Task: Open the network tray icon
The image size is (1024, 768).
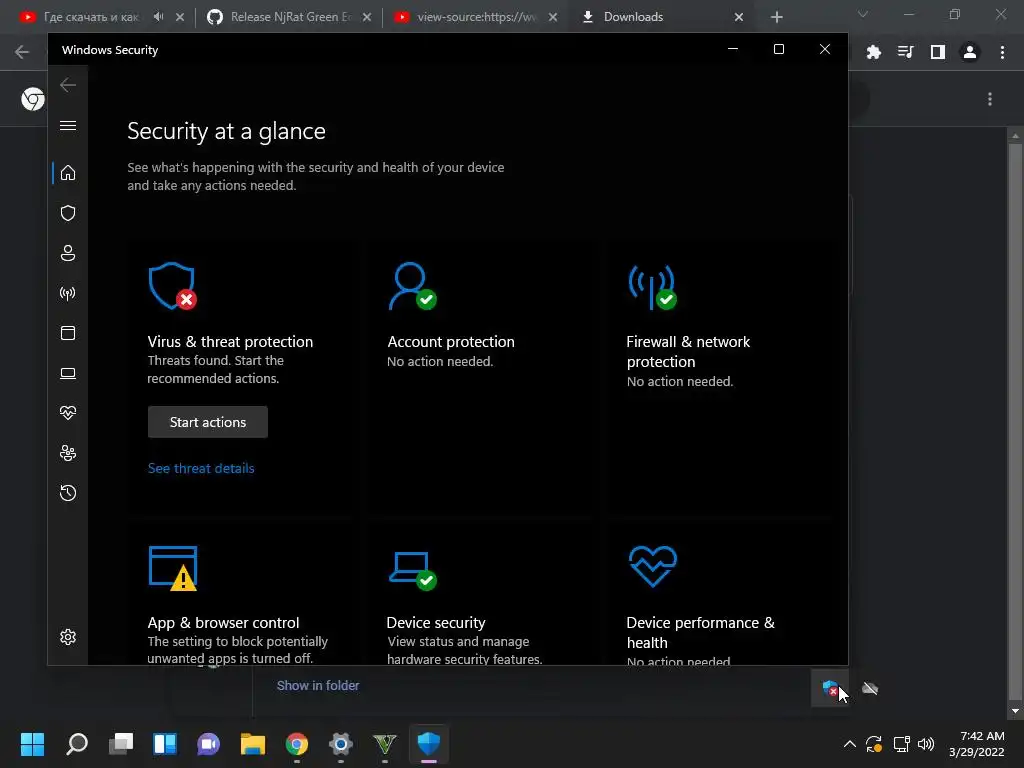Action: click(901, 744)
